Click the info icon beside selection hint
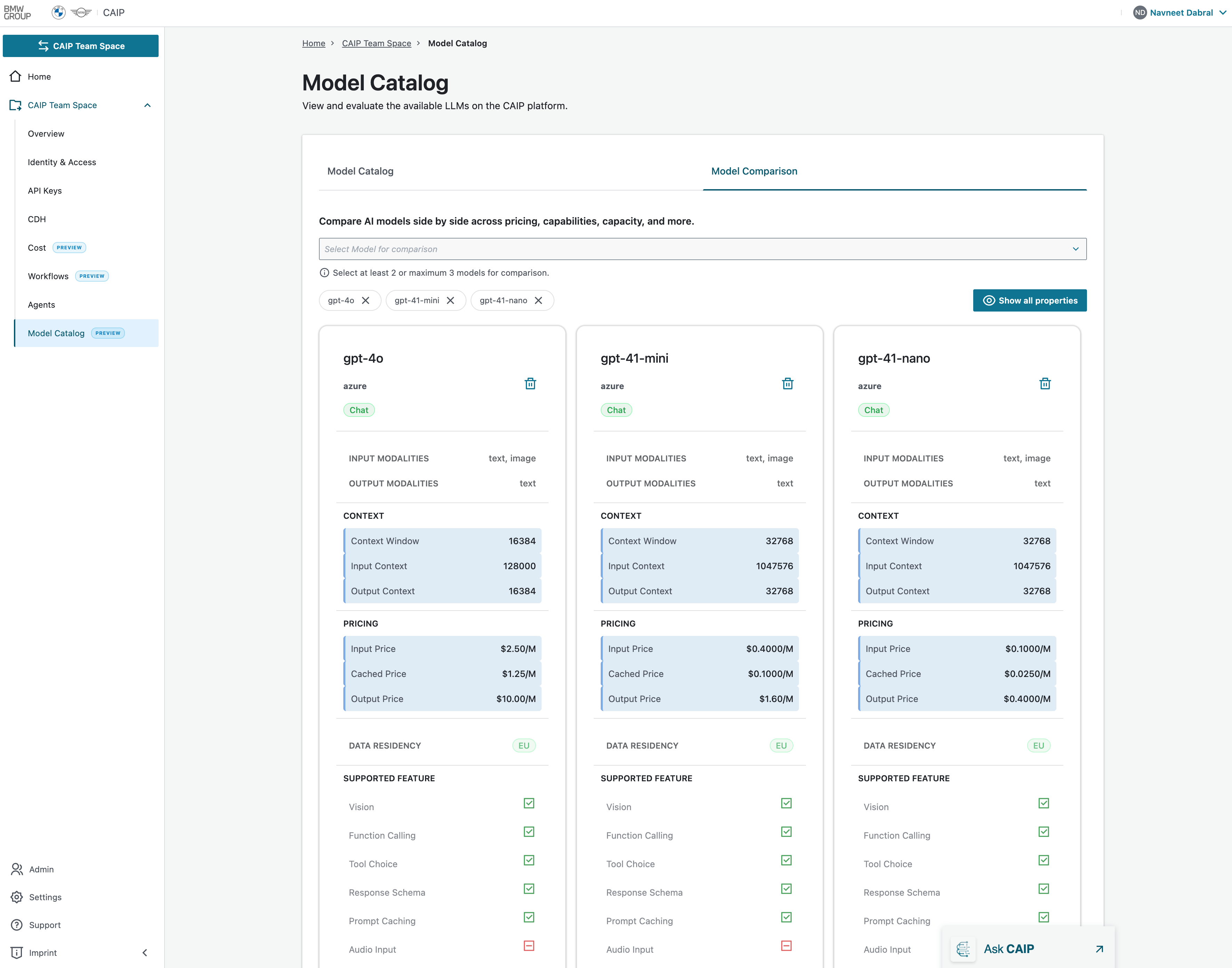Image resolution: width=1232 pixels, height=968 pixels. (324, 273)
